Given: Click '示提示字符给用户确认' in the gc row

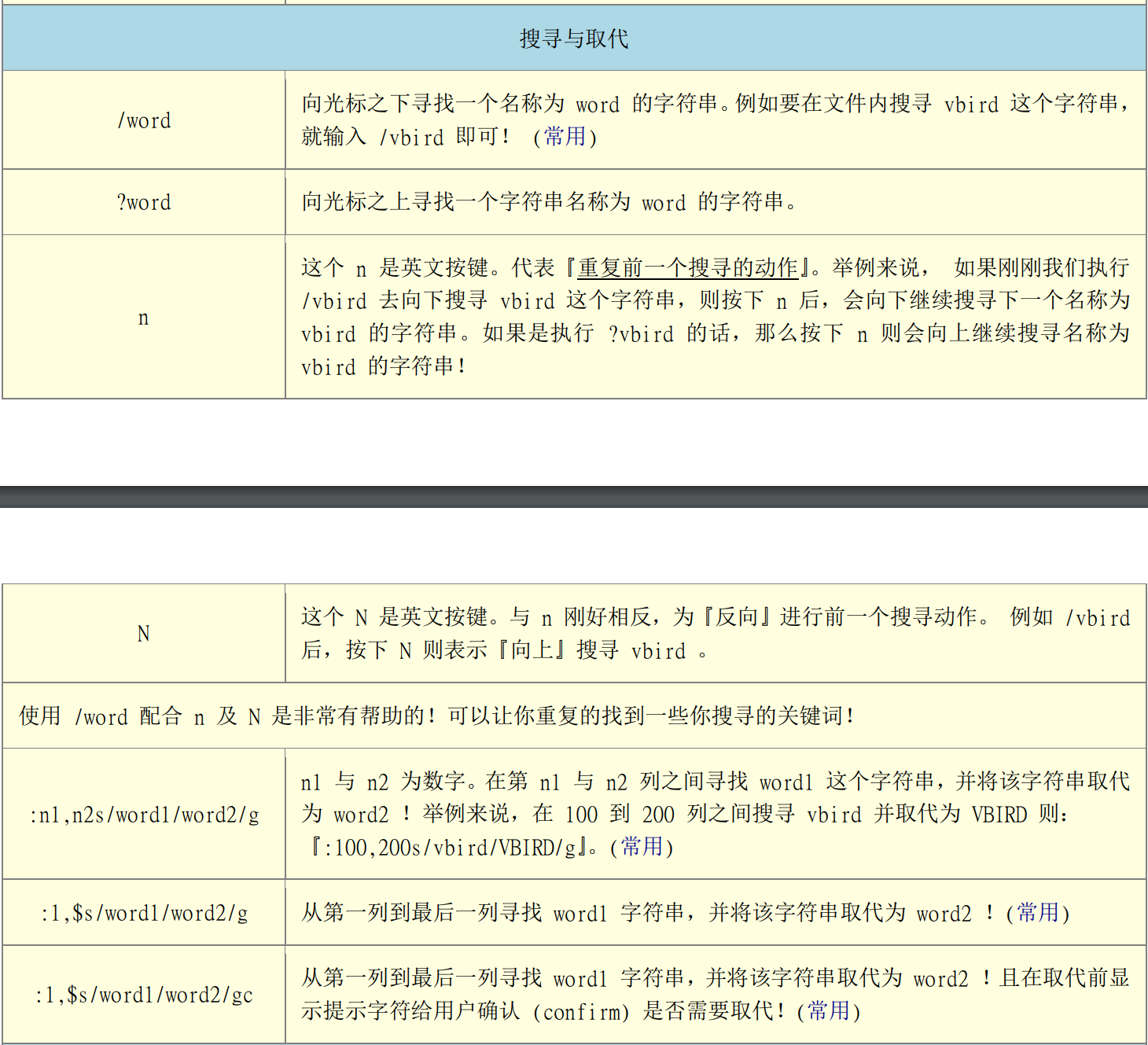Looking at the screenshot, I should tap(410, 1011).
